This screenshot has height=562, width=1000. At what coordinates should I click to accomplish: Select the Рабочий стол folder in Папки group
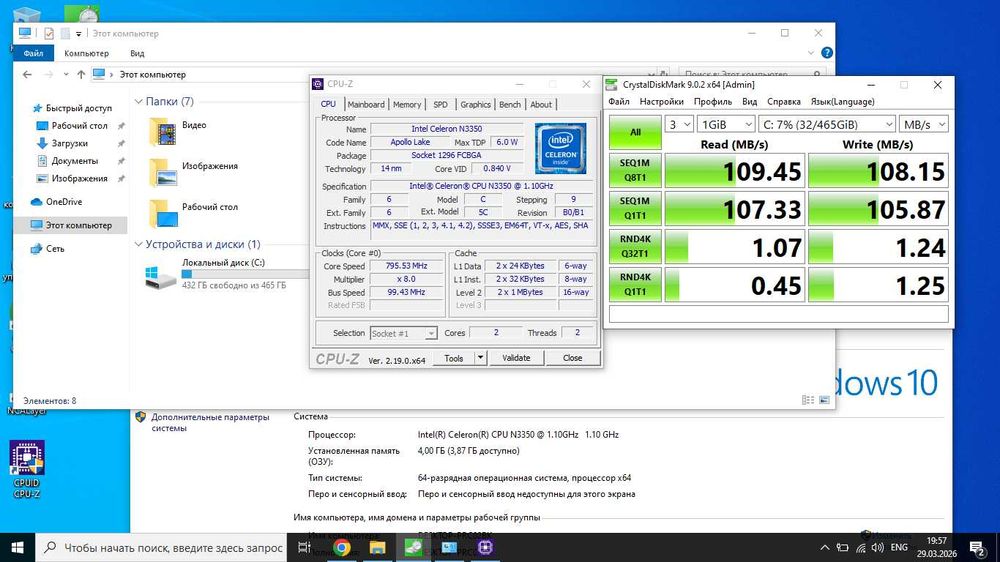pos(194,213)
